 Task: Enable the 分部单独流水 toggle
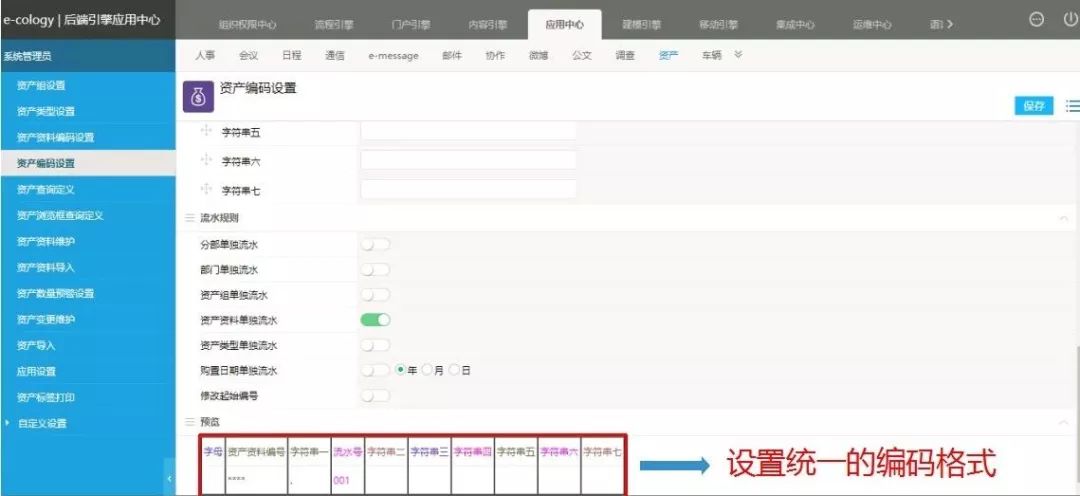[x=375, y=244]
